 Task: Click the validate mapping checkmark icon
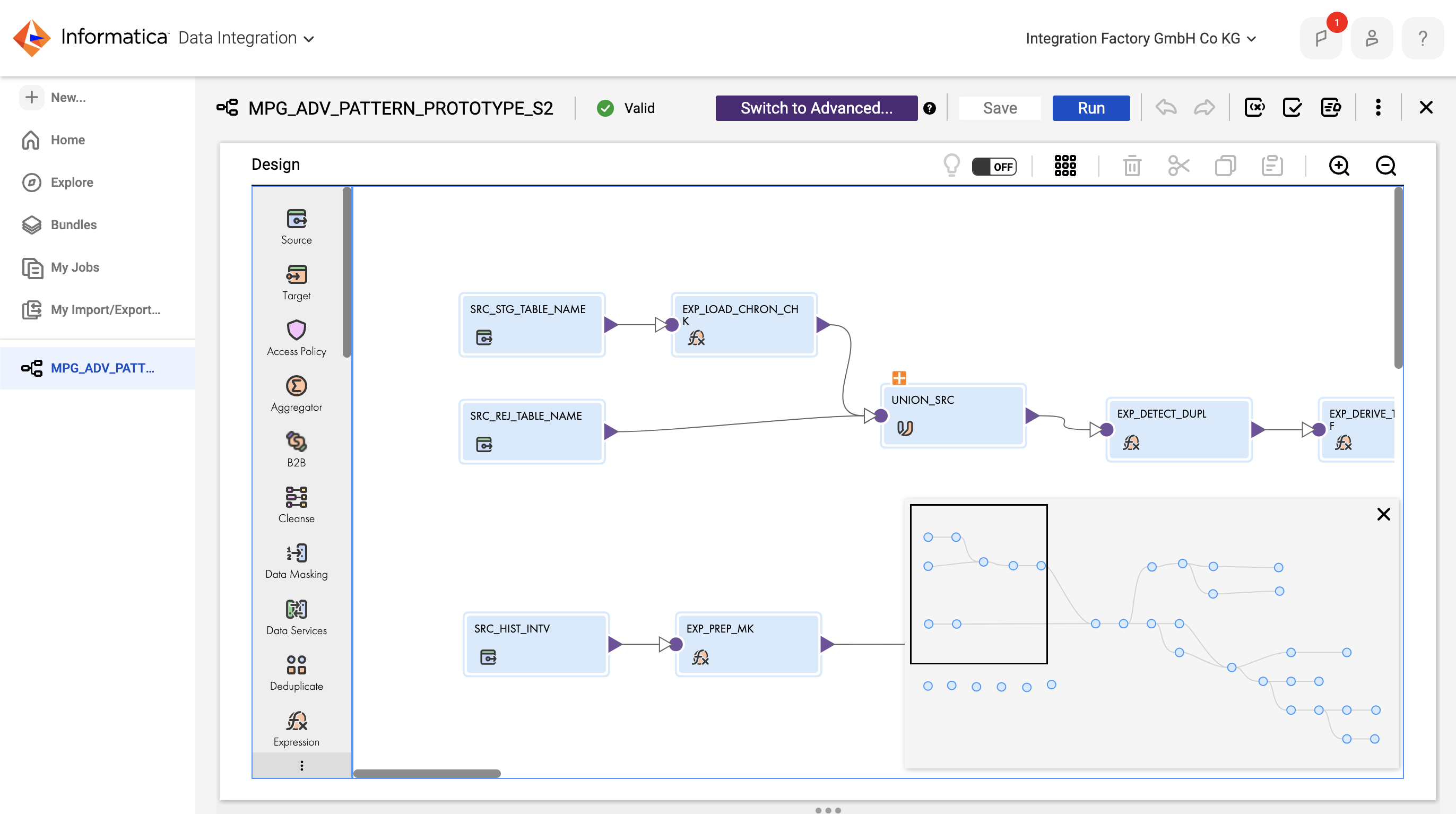pos(1292,107)
